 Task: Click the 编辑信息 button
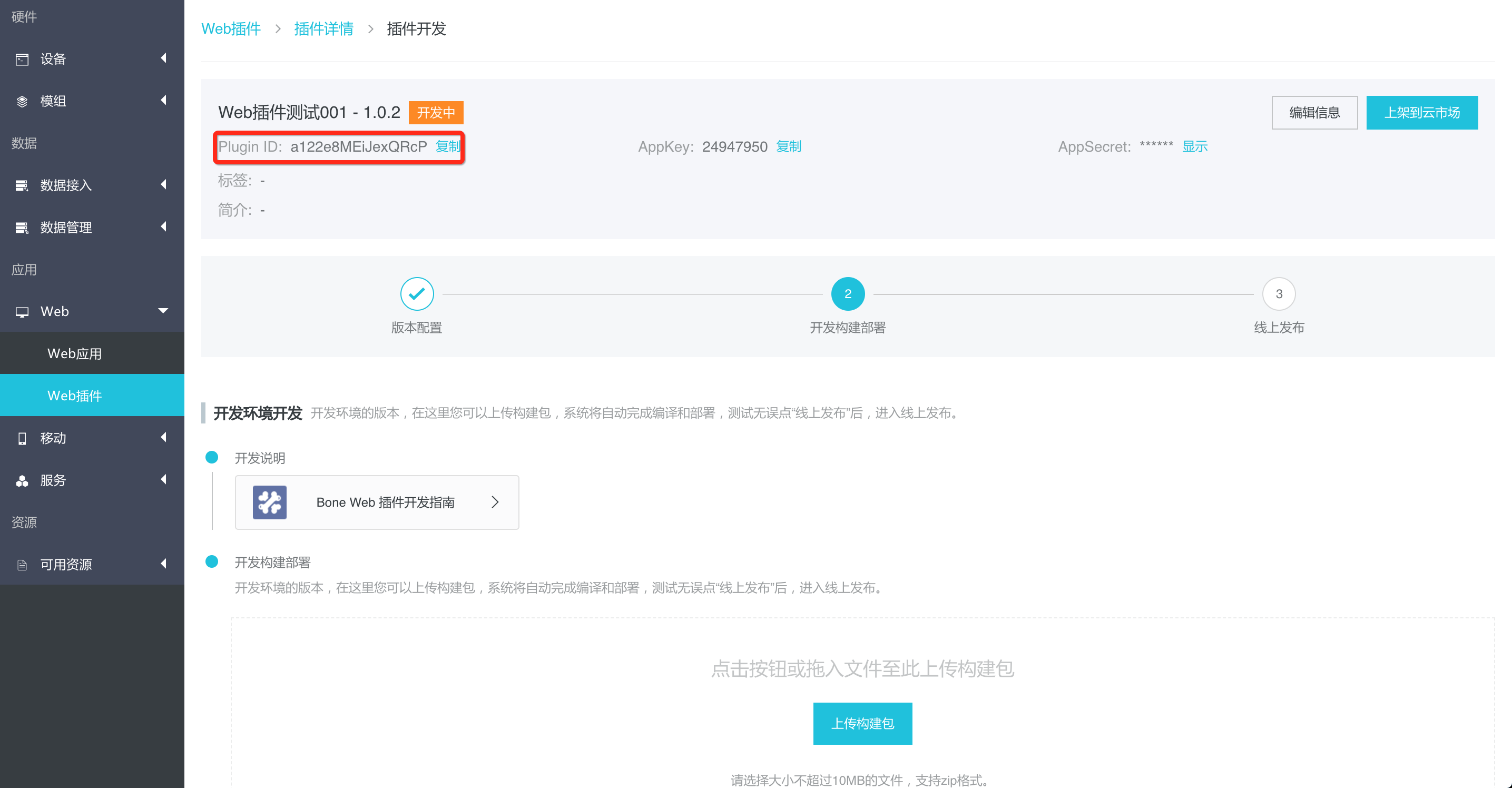pos(1314,113)
